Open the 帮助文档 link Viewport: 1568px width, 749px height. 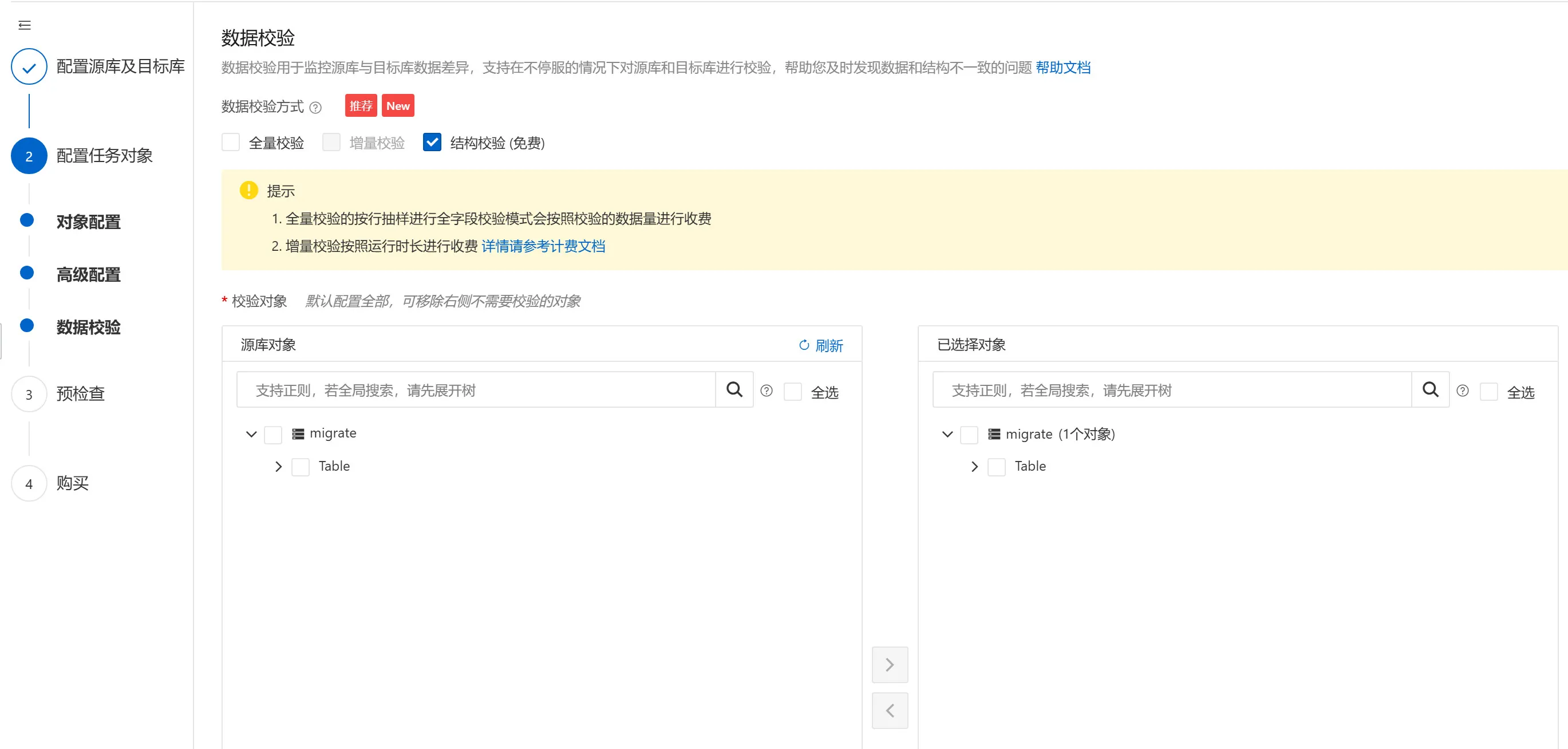pyautogui.click(x=1064, y=68)
